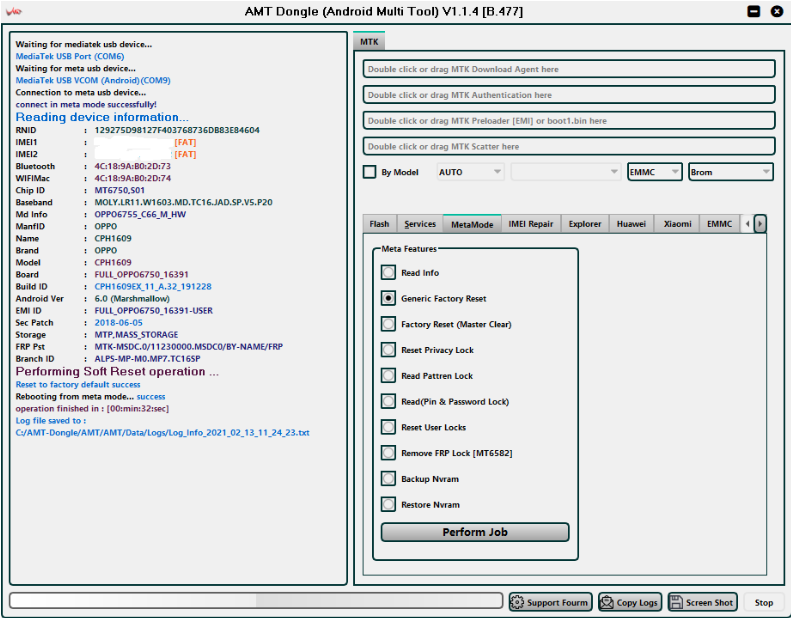Click the AMT Dongle logo icon
Screen dimensions: 792x620
click(x=14, y=11)
